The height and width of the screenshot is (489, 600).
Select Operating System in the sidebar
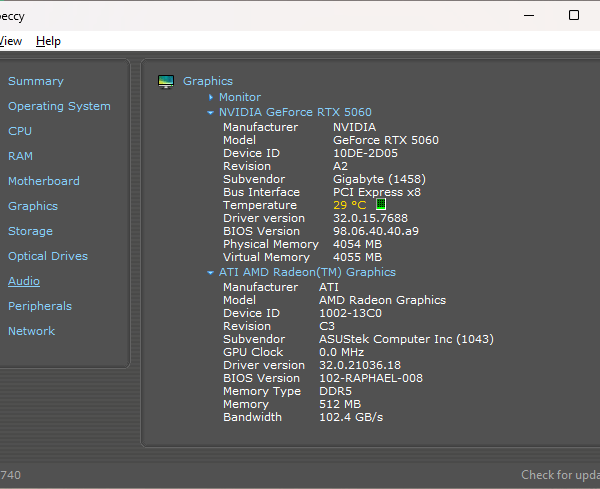tap(59, 106)
